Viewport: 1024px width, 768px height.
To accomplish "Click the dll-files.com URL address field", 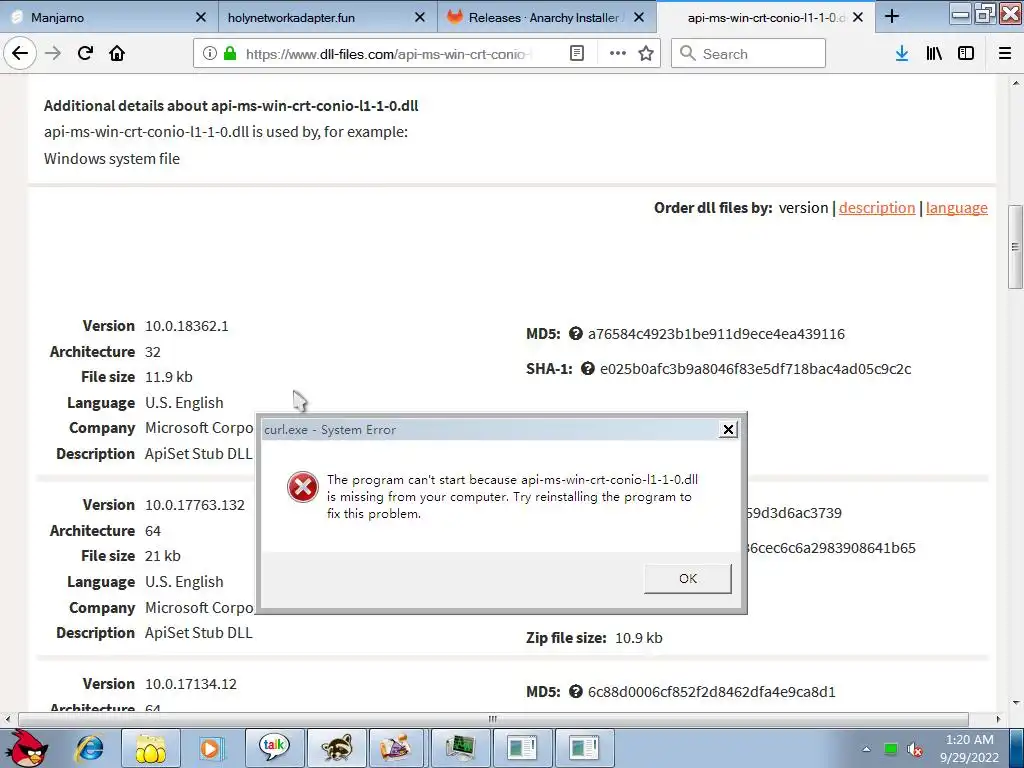I will point(388,54).
